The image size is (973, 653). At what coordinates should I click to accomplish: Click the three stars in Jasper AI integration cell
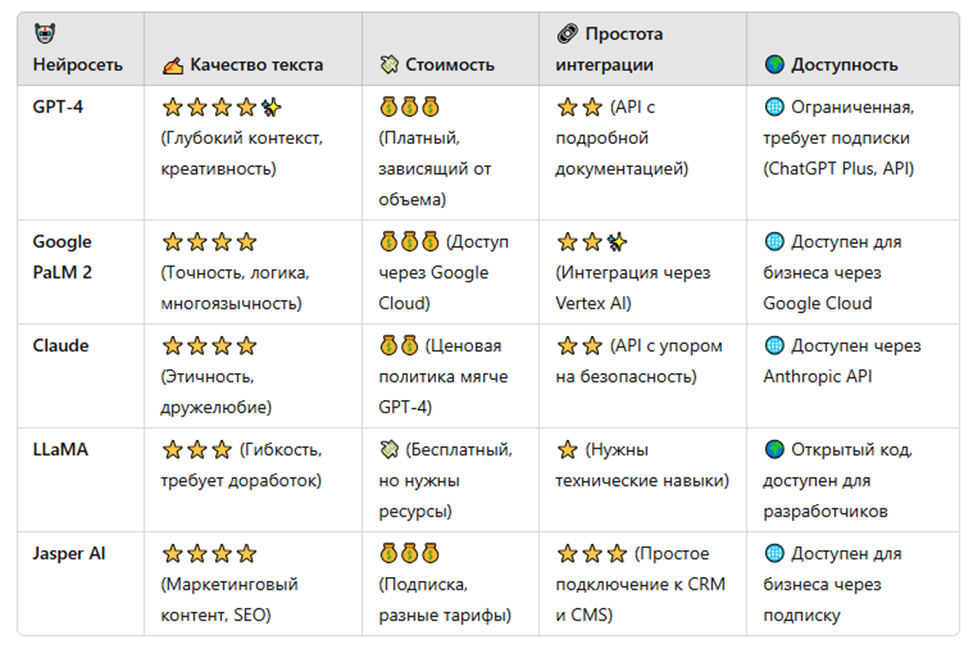[x=592, y=554]
